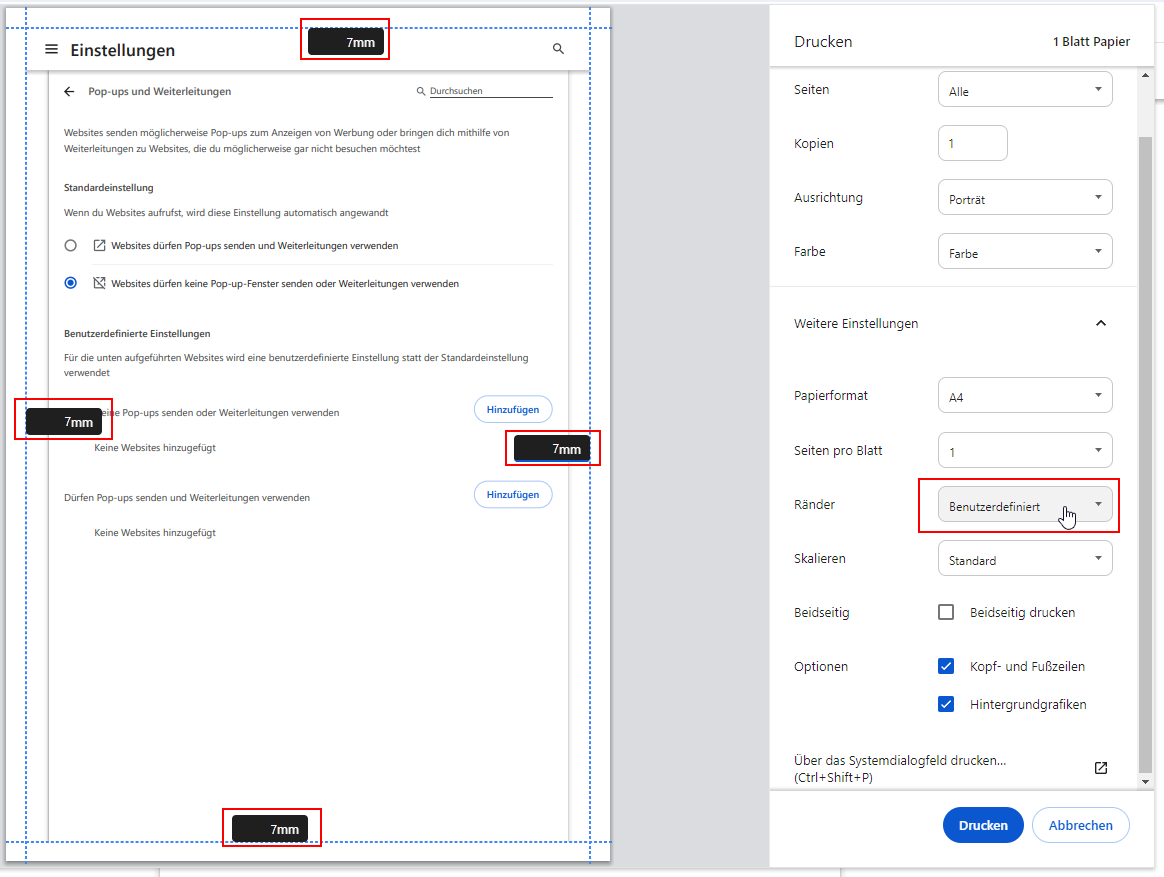Click the Abbrechen button

1081,825
